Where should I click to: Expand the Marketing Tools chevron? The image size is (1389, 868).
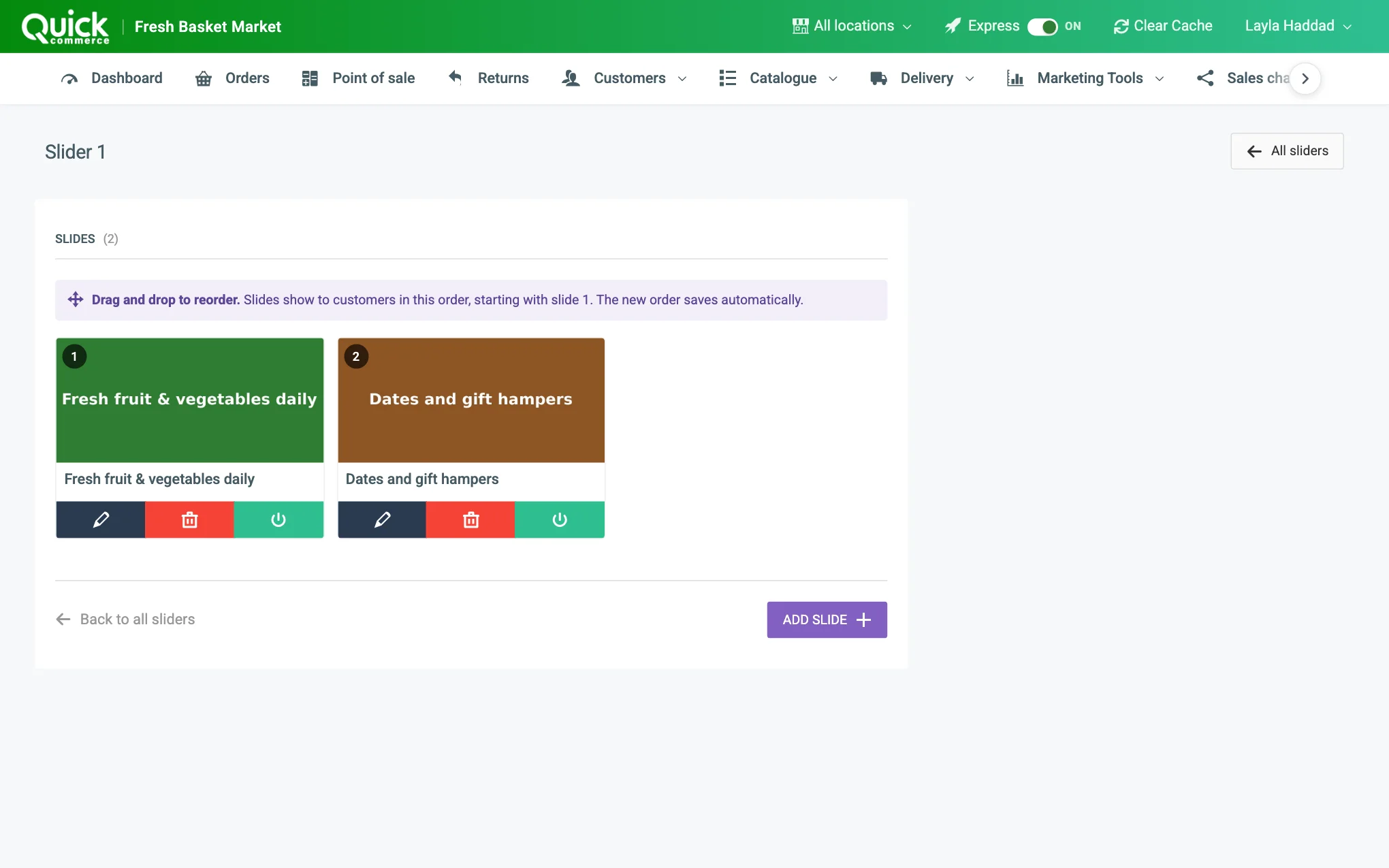pos(1160,79)
